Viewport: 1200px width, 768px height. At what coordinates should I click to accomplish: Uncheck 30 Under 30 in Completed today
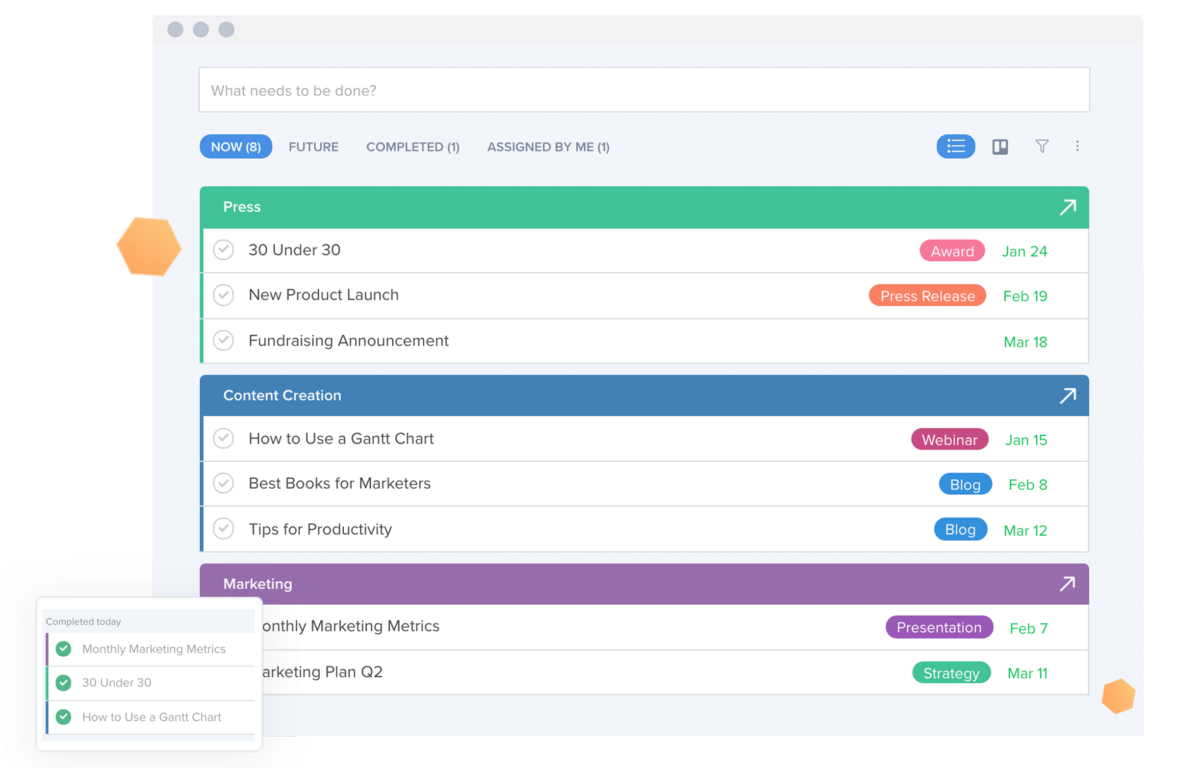coord(64,683)
